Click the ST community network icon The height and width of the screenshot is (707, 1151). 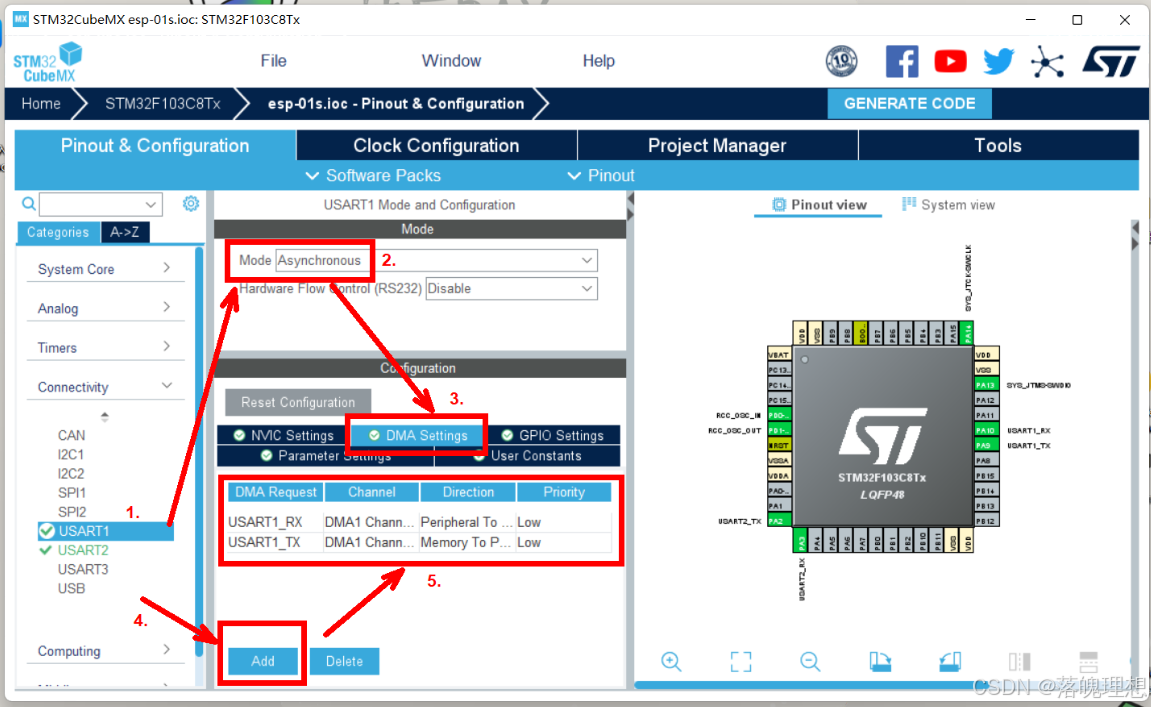[x=1047, y=62]
